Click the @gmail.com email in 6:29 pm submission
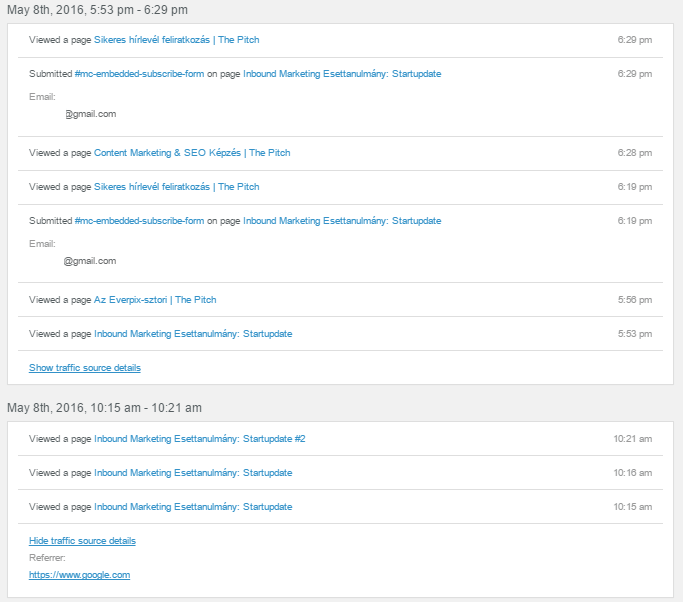Image resolution: width=683 pixels, height=602 pixels. point(91,114)
